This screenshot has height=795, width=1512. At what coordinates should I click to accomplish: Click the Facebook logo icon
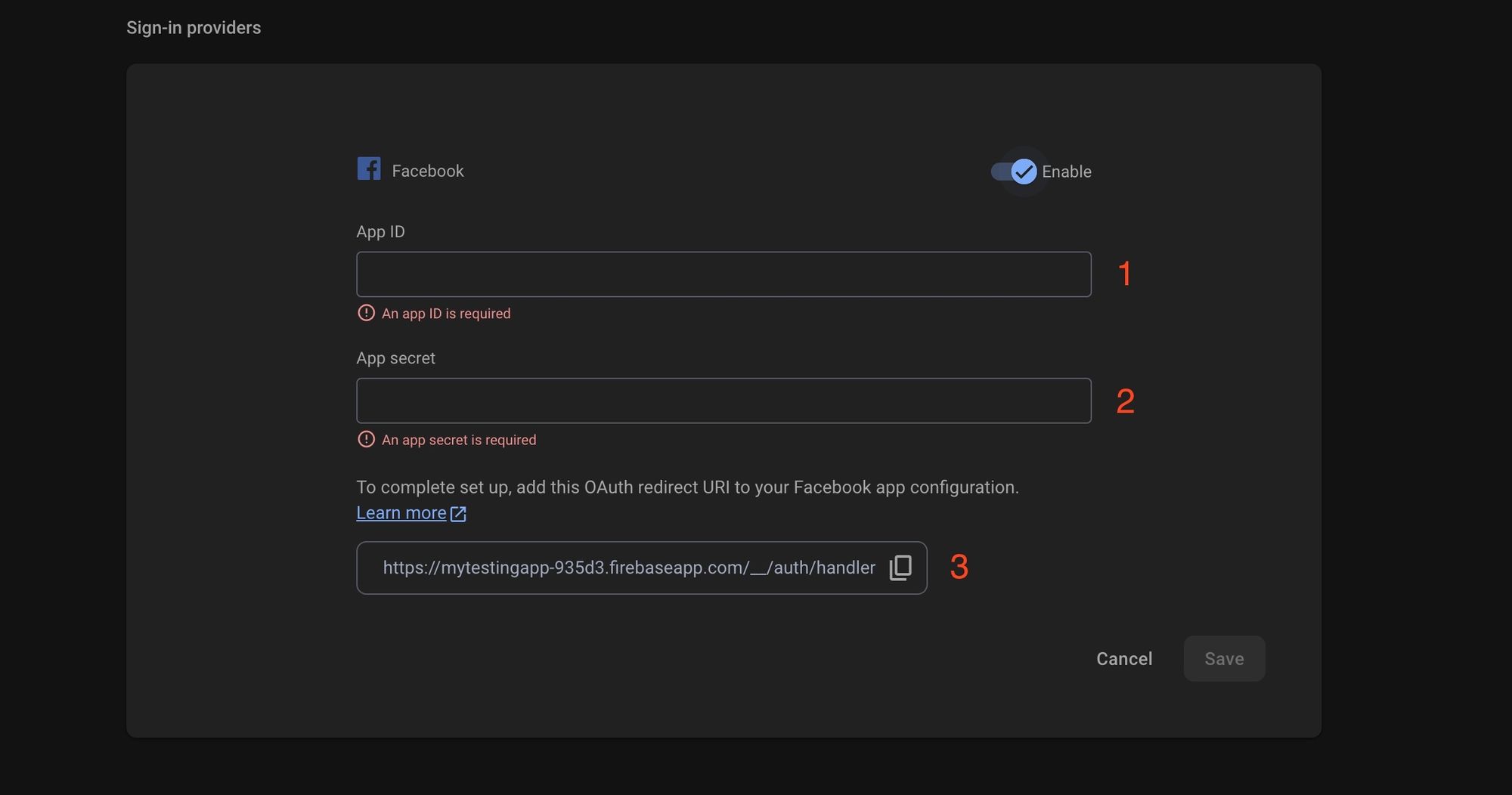(369, 169)
